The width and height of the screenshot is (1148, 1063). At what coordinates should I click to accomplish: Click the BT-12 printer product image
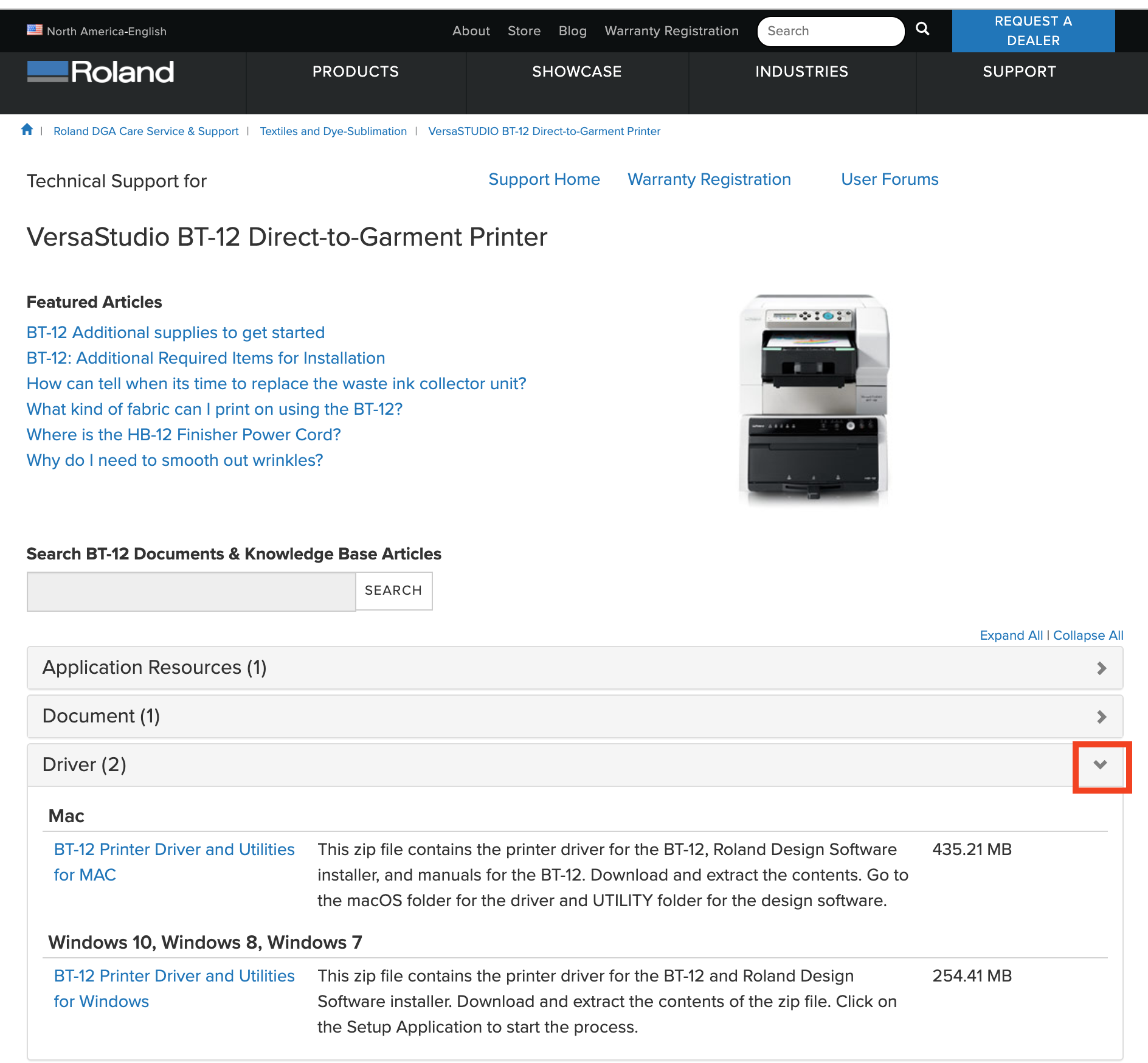click(814, 399)
